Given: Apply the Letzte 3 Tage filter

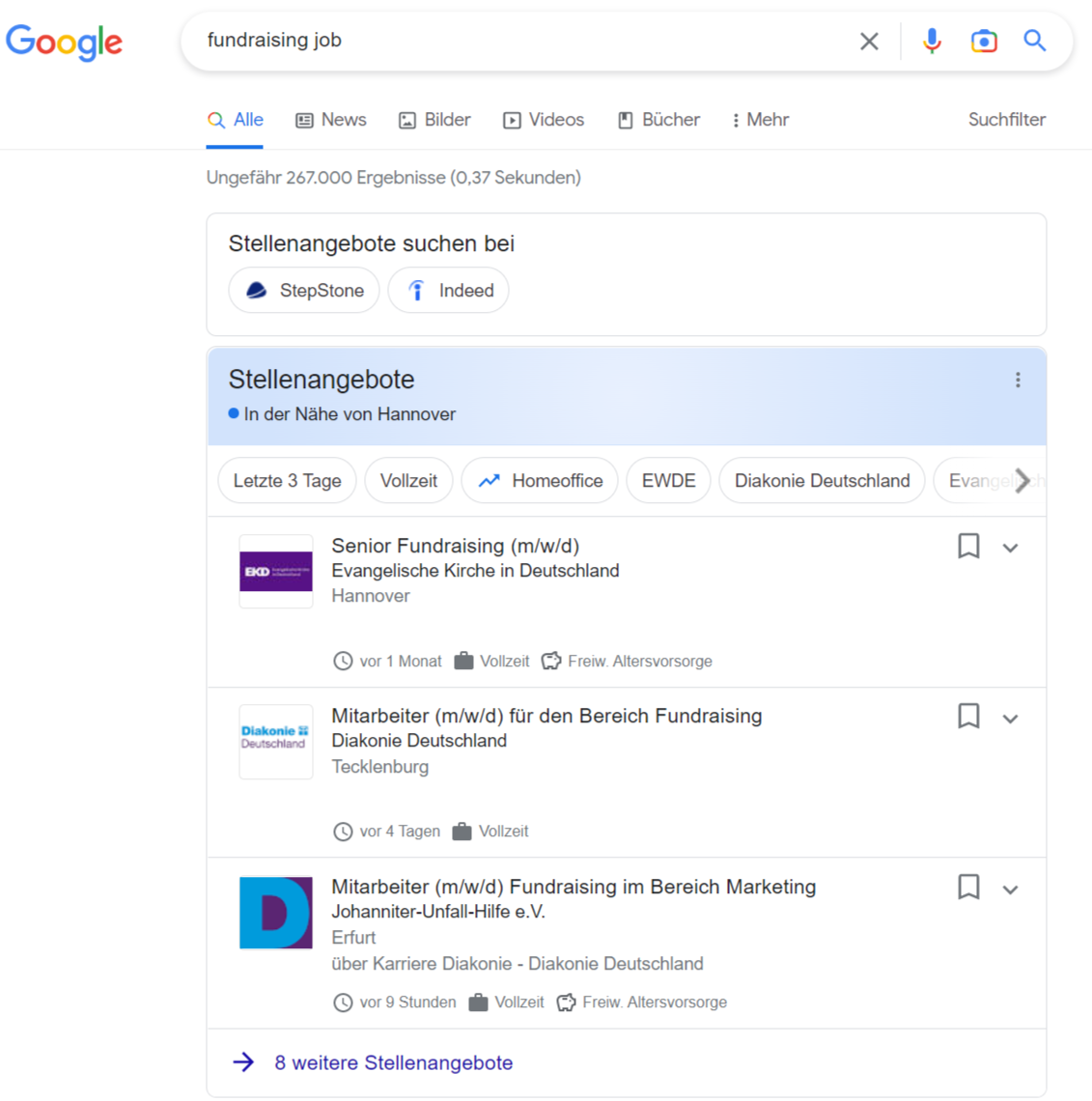Looking at the screenshot, I should click(287, 480).
